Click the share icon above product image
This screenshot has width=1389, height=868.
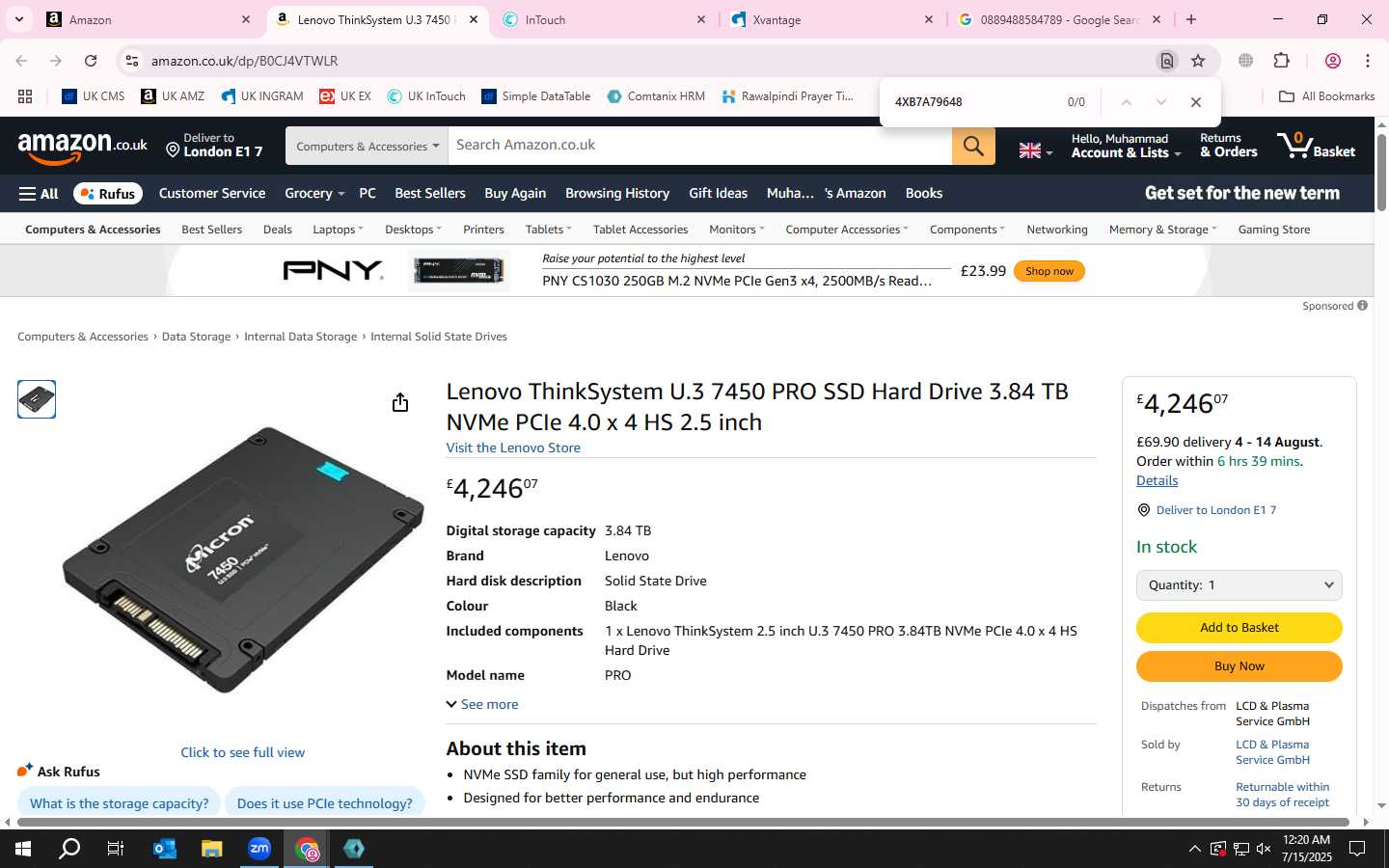(400, 402)
